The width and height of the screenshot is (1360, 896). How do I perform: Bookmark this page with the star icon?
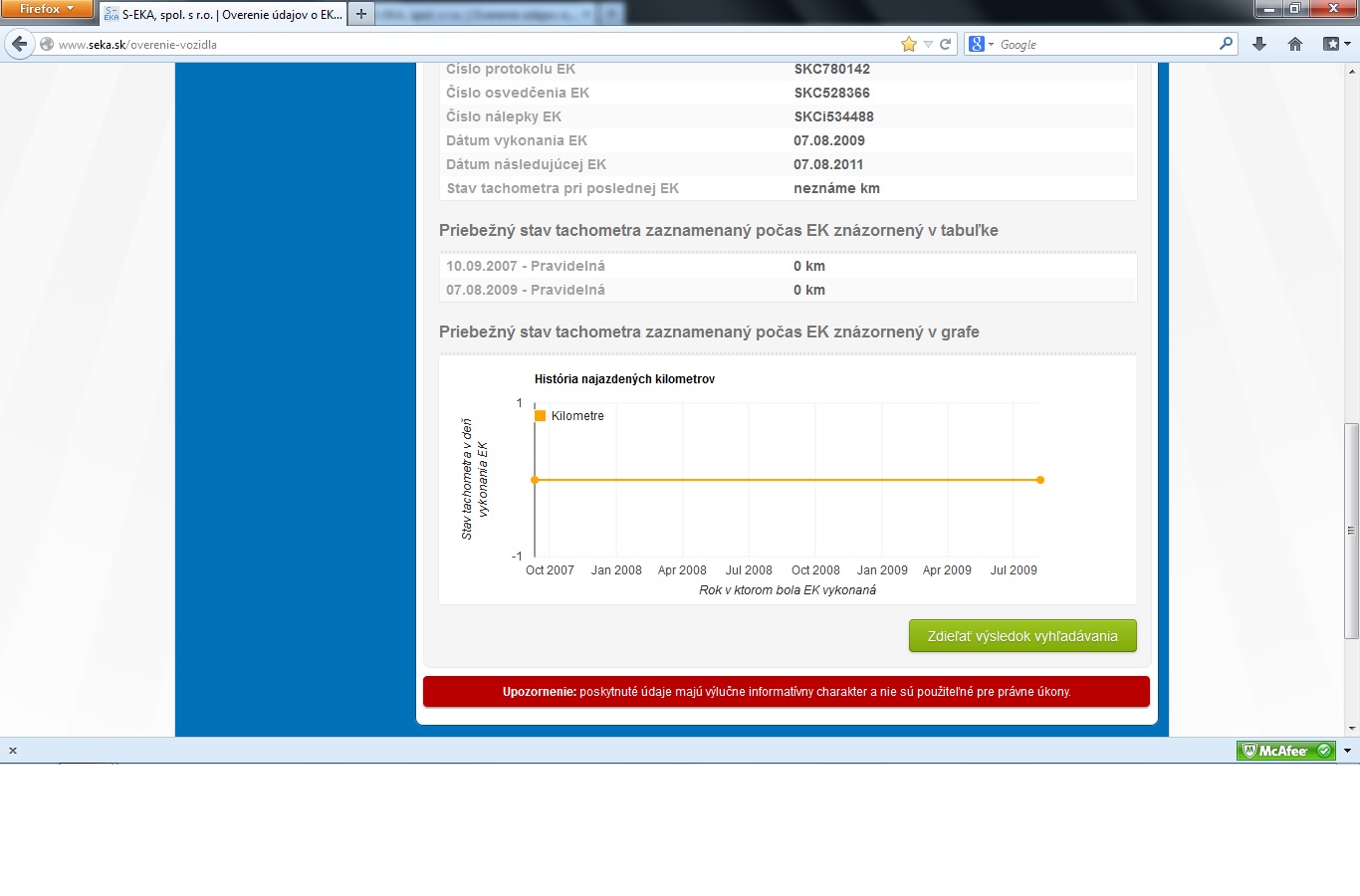(908, 44)
